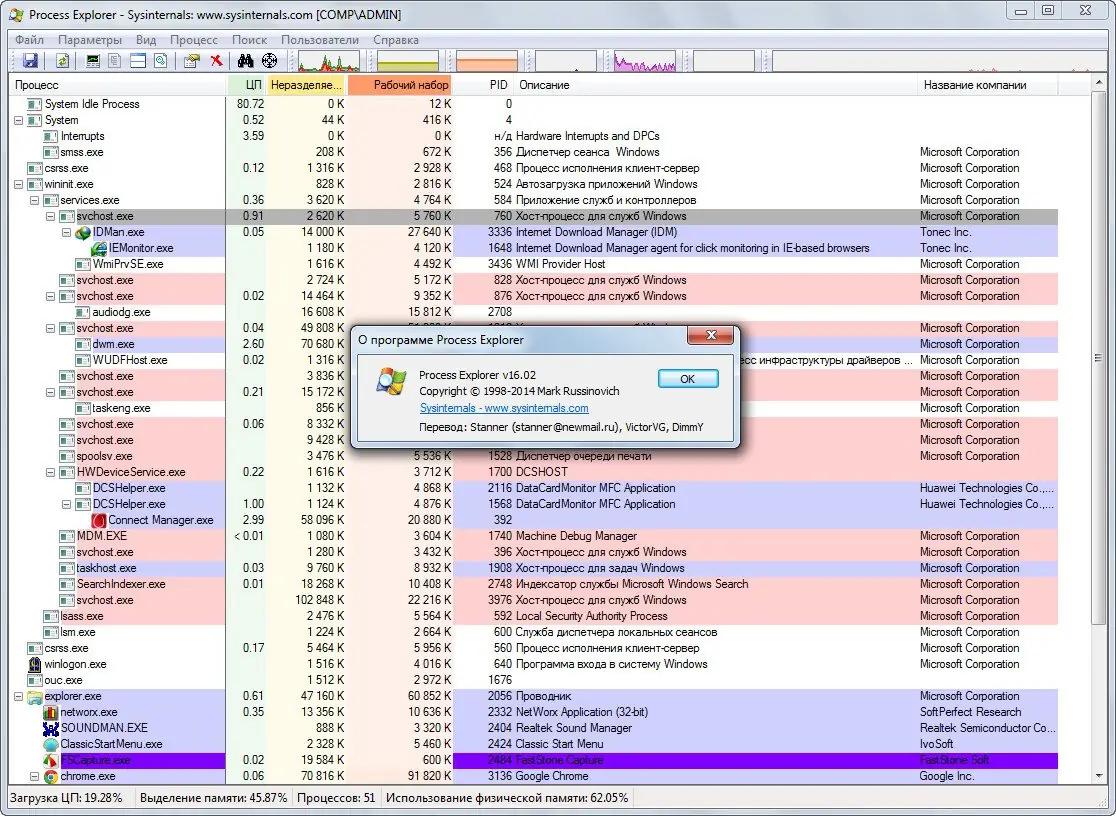Sort by the ЦП column header

click(x=246, y=85)
